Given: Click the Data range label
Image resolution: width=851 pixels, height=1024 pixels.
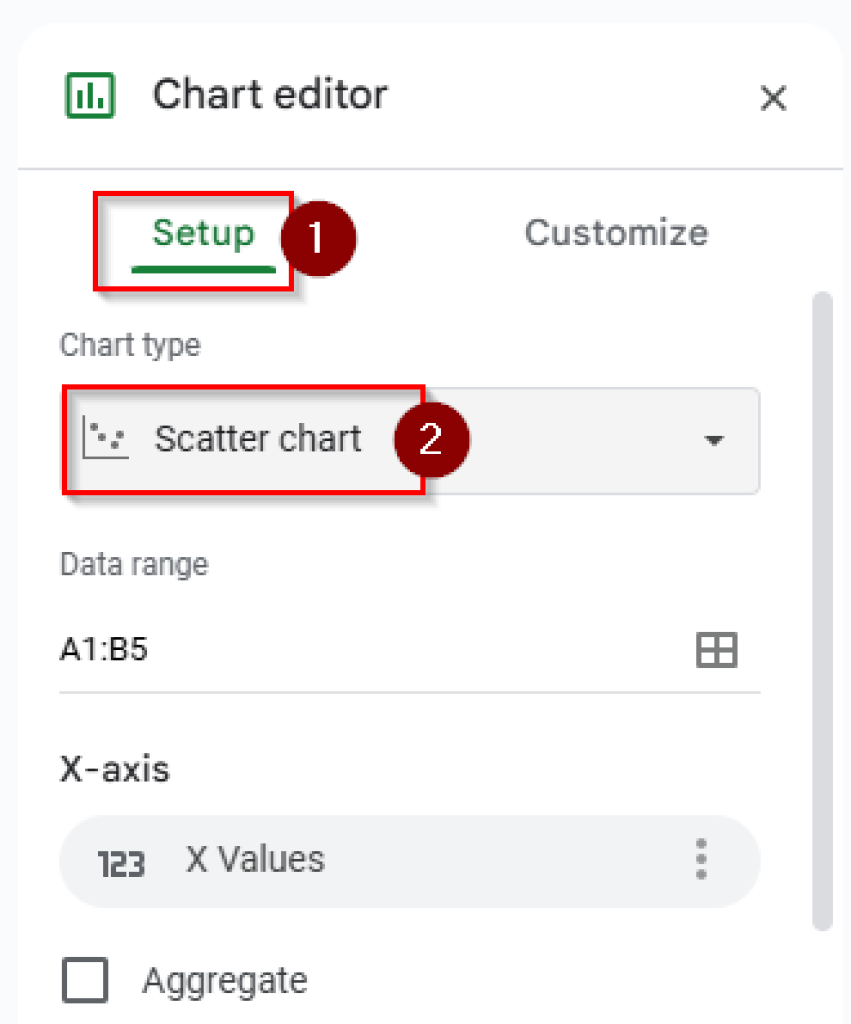Looking at the screenshot, I should [x=134, y=565].
